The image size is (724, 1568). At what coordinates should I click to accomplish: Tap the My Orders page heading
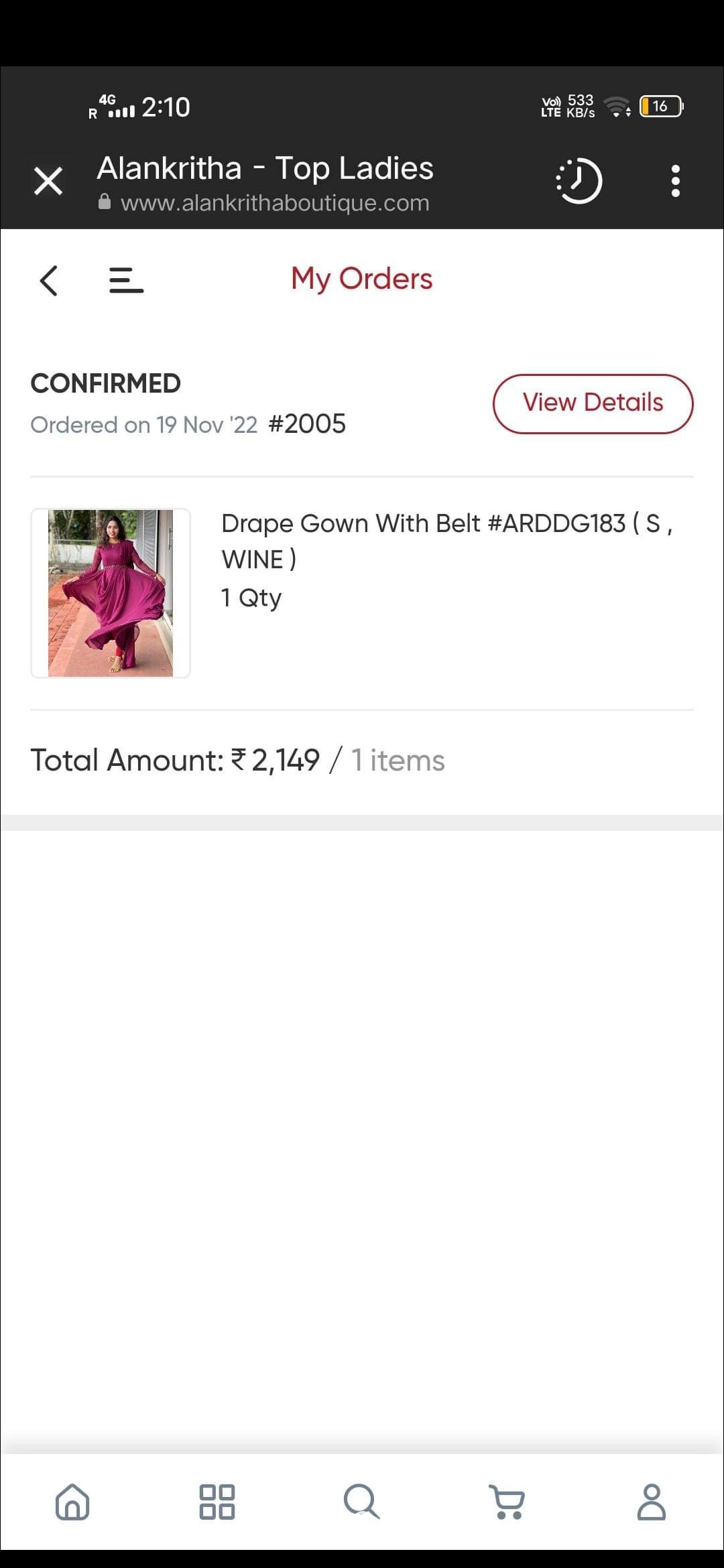(362, 279)
